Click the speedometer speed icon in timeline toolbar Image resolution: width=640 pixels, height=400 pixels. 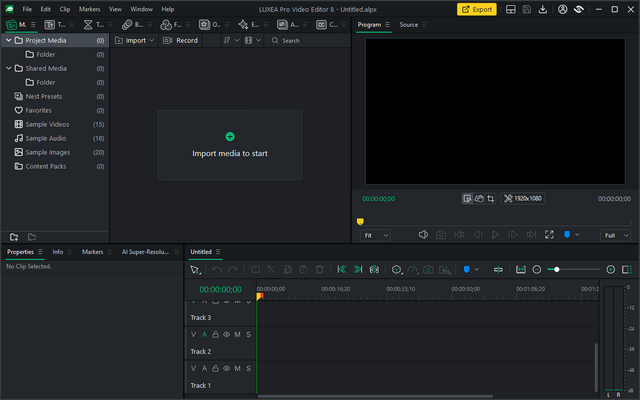413,270
